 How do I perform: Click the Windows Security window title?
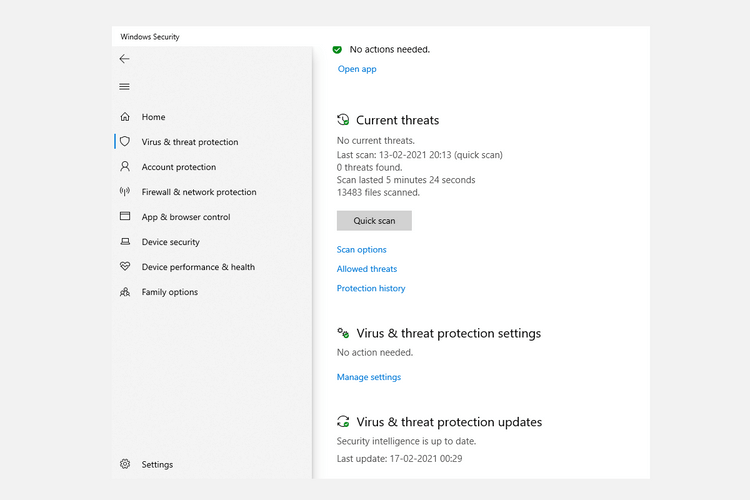[x=150, y=37]
